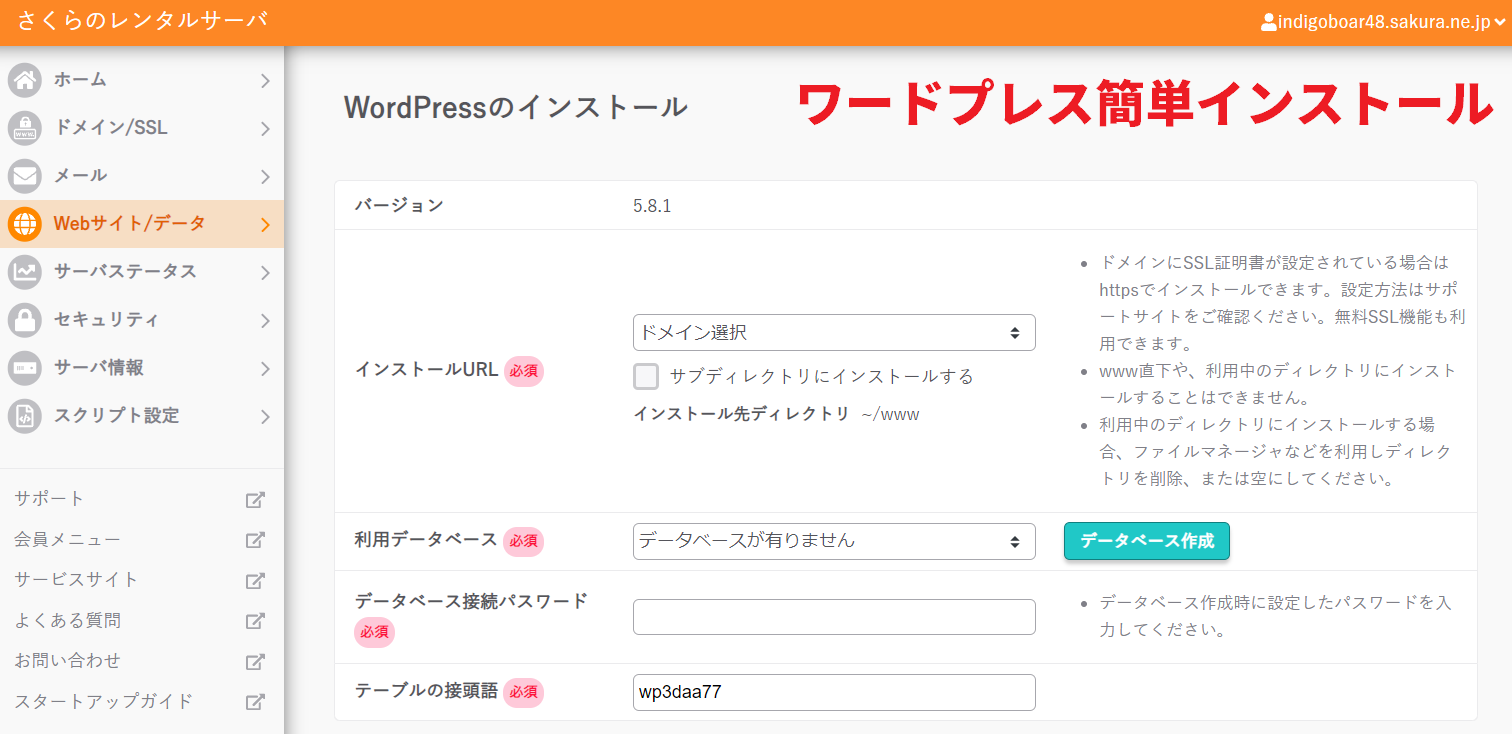Viewport: 1512px width, 734px height.
Task: Select サーバステータス in the sidebar
Action: (142, 272)
